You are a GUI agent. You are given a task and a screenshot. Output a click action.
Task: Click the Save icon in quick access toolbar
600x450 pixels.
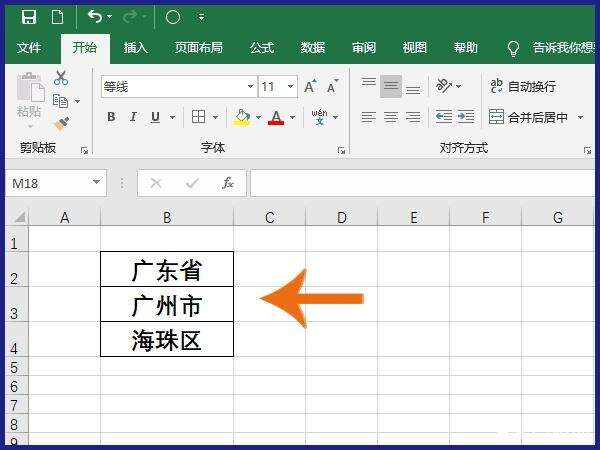point(29,17)
